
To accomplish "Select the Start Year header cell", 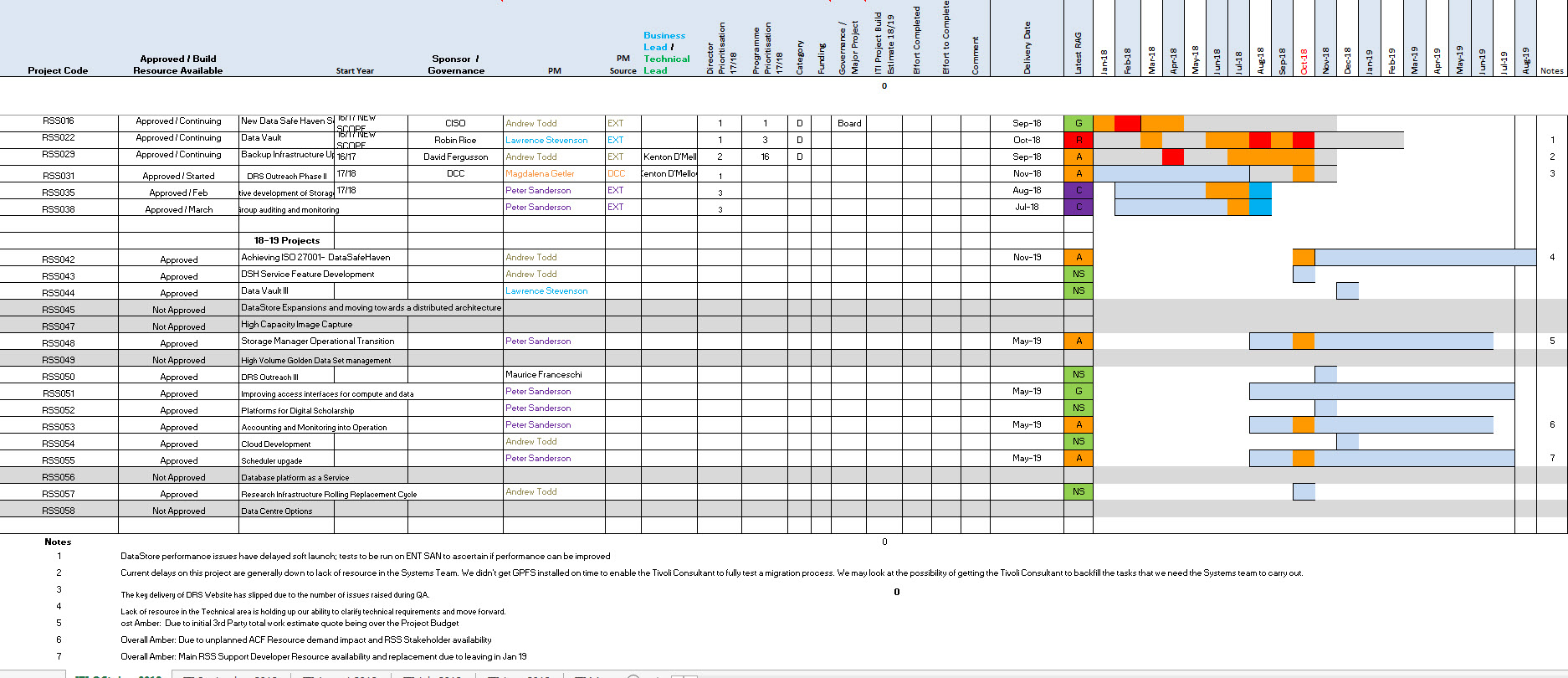I will click(355, 70).
